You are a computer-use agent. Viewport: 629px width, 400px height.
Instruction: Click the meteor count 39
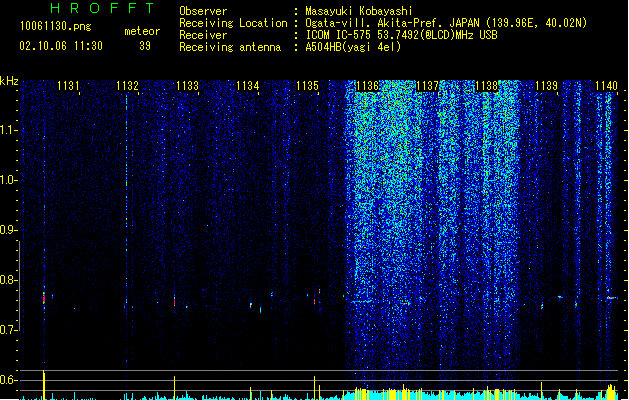[145, 46]
